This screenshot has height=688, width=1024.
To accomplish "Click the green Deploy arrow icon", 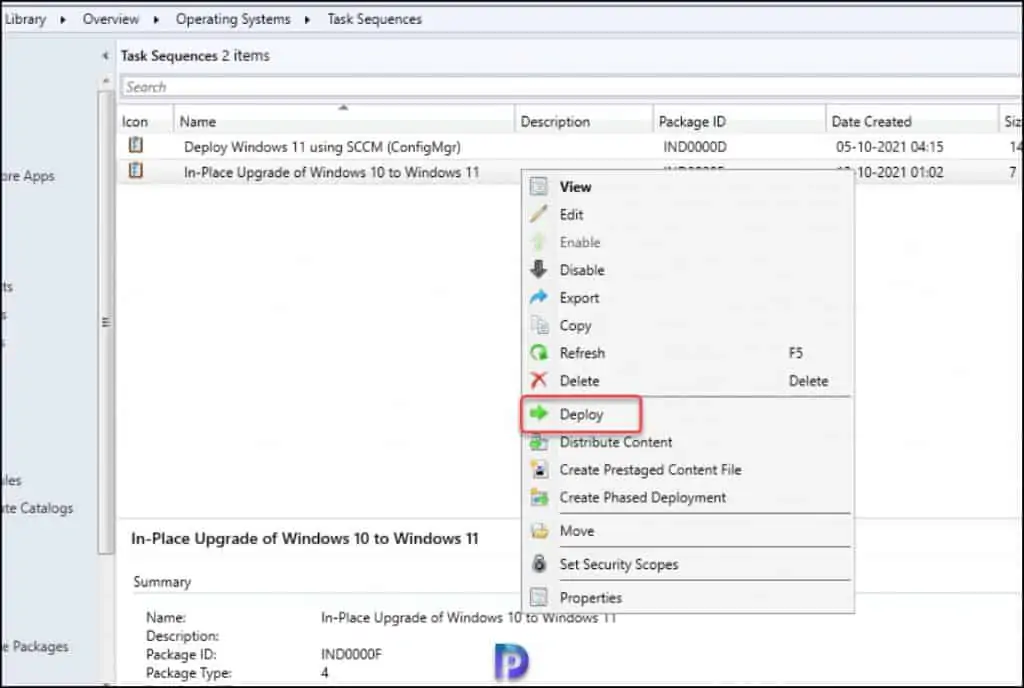I will pos(539,414).
